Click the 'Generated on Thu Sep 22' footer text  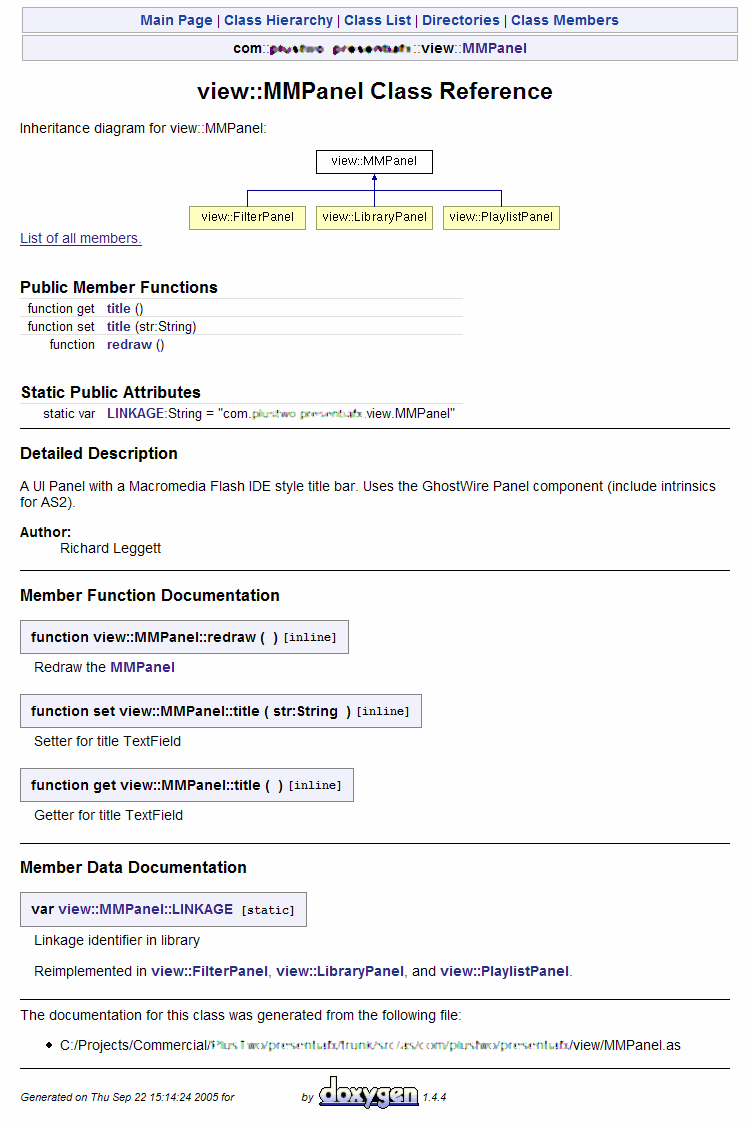pos(127,1097)
